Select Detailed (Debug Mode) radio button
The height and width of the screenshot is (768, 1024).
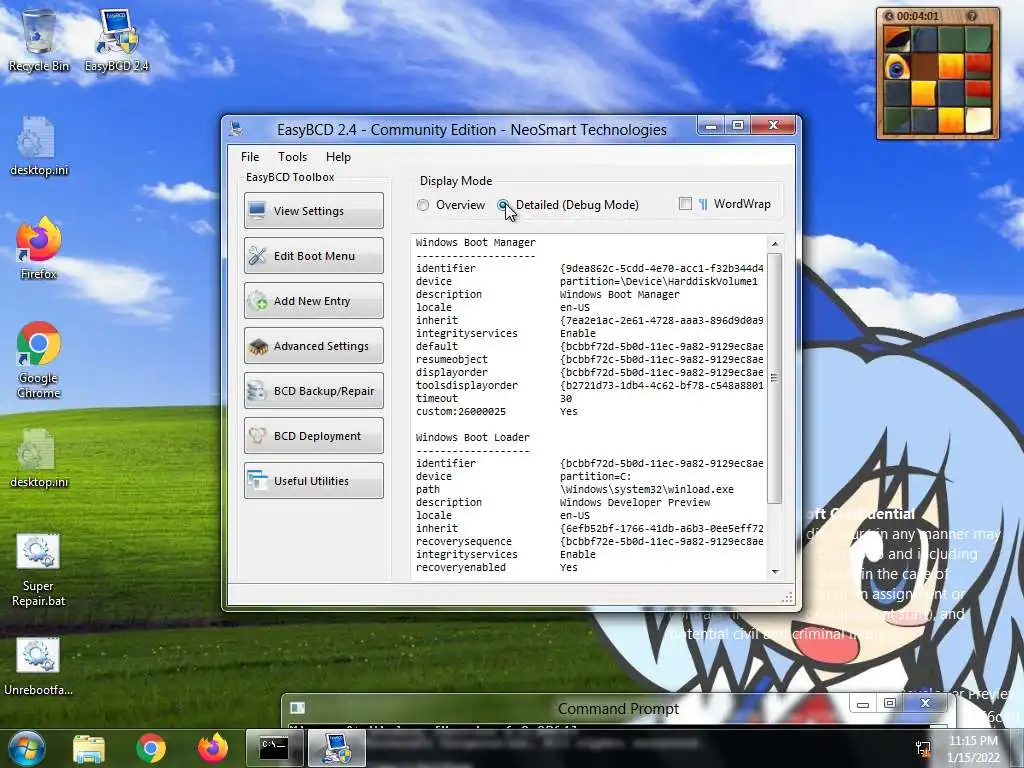point(503,205)
